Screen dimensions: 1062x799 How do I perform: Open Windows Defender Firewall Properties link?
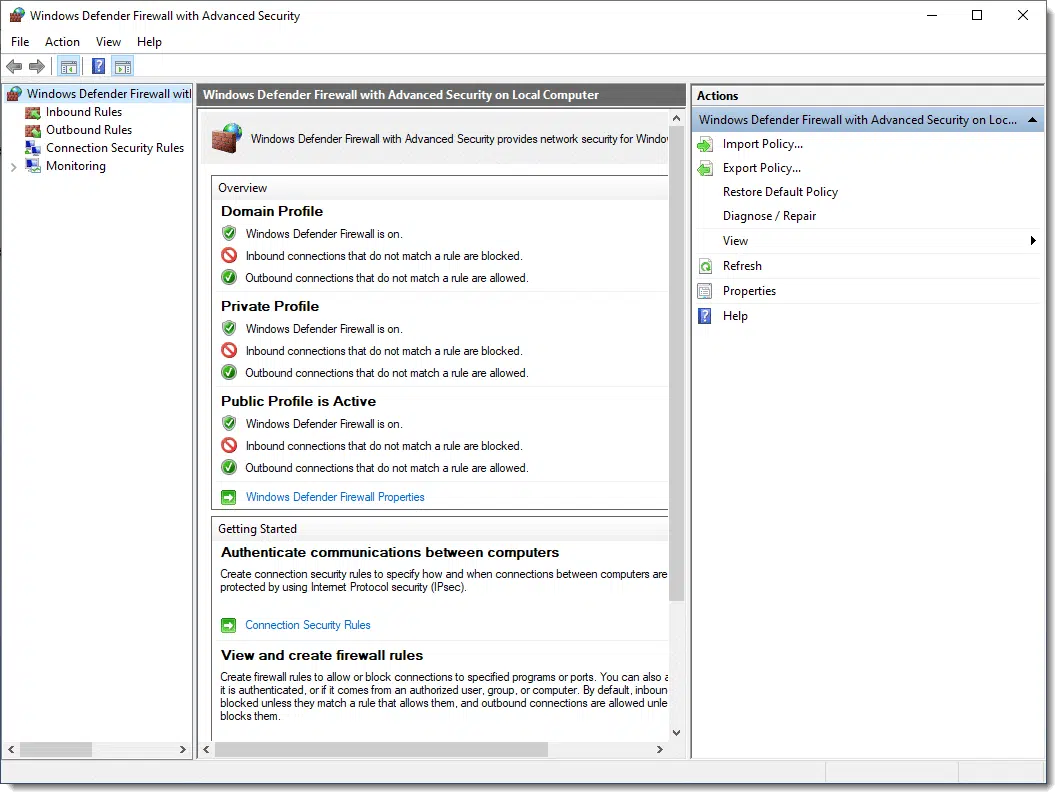[335, 497]
